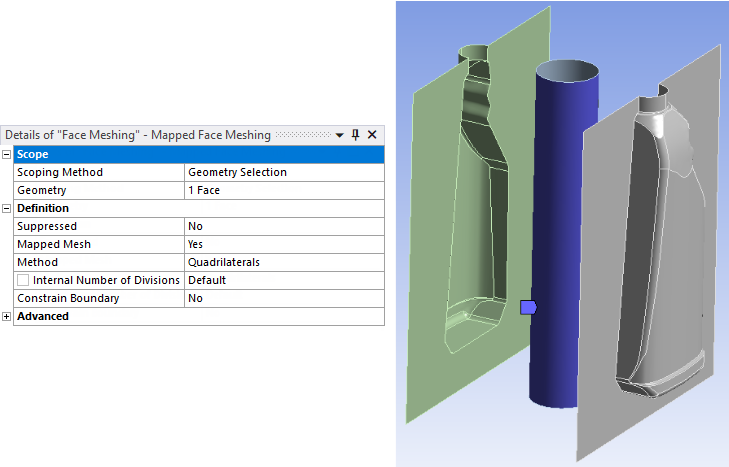Click the Mapped Mesh label
Screen dimensions: 729x467
54,244
